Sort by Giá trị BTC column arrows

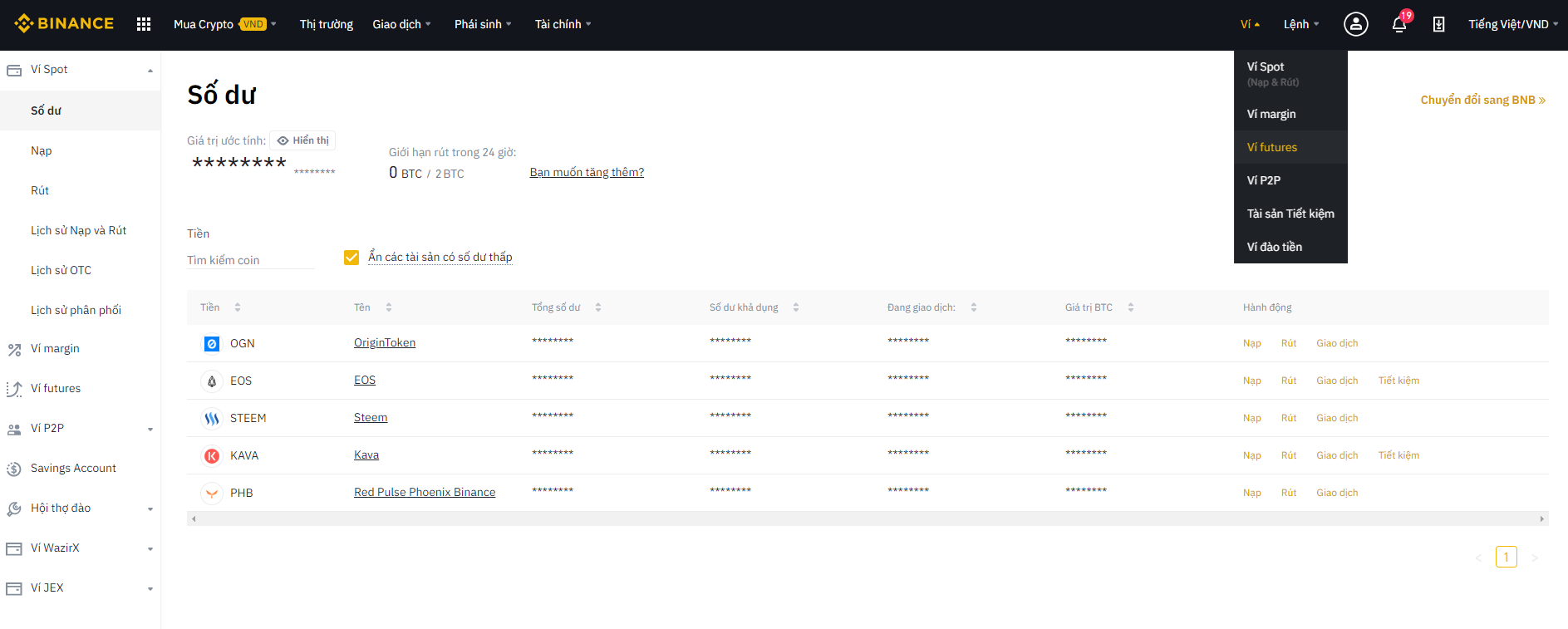(1131, 307)
